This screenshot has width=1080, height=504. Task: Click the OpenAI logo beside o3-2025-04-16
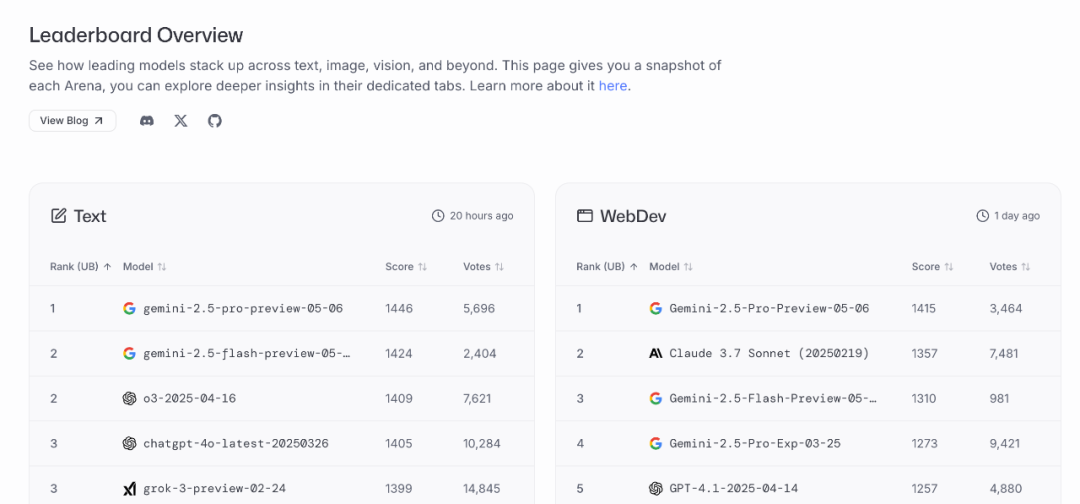point(129,398)
